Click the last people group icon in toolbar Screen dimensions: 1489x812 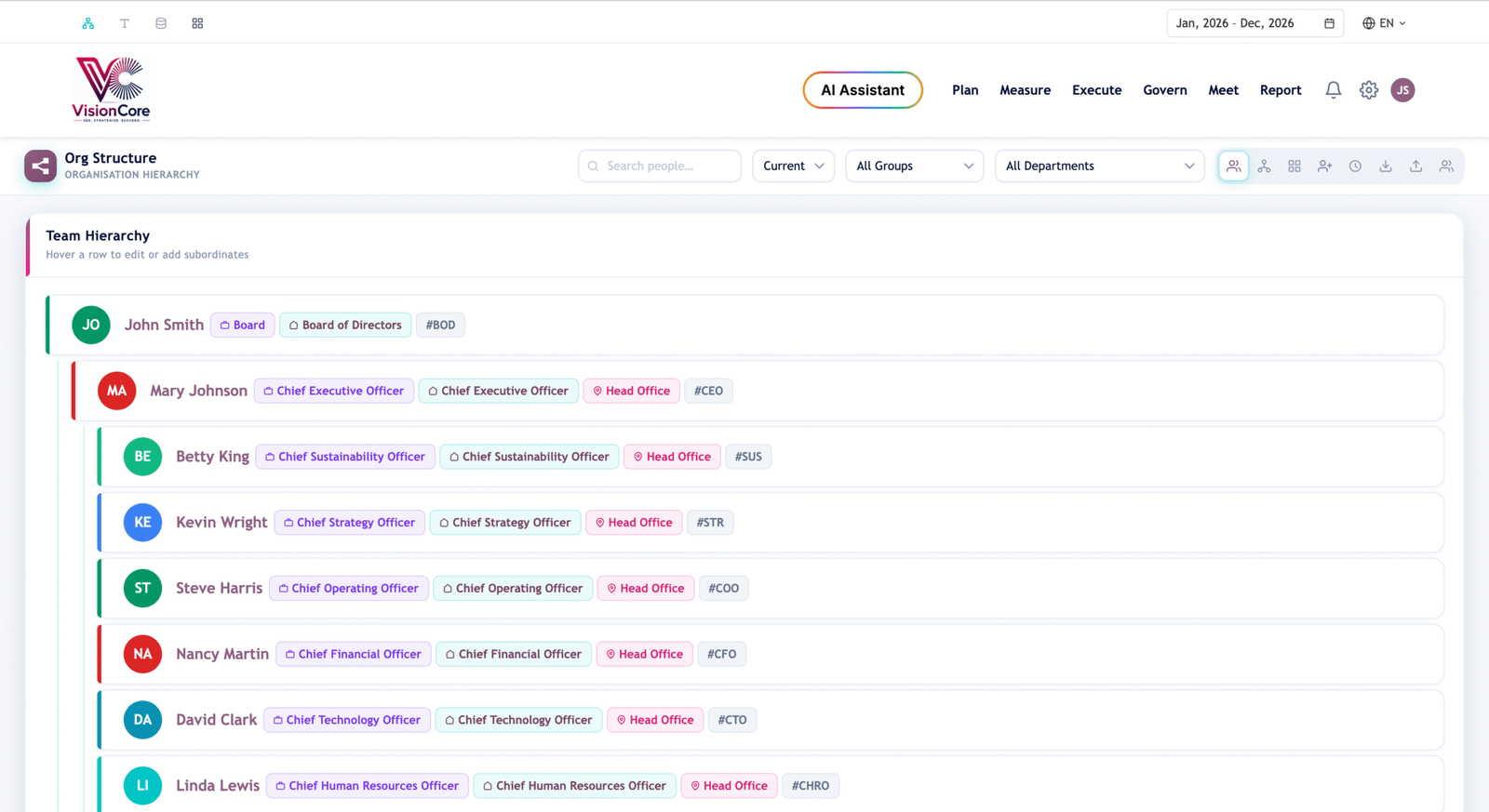(1446, 166)
